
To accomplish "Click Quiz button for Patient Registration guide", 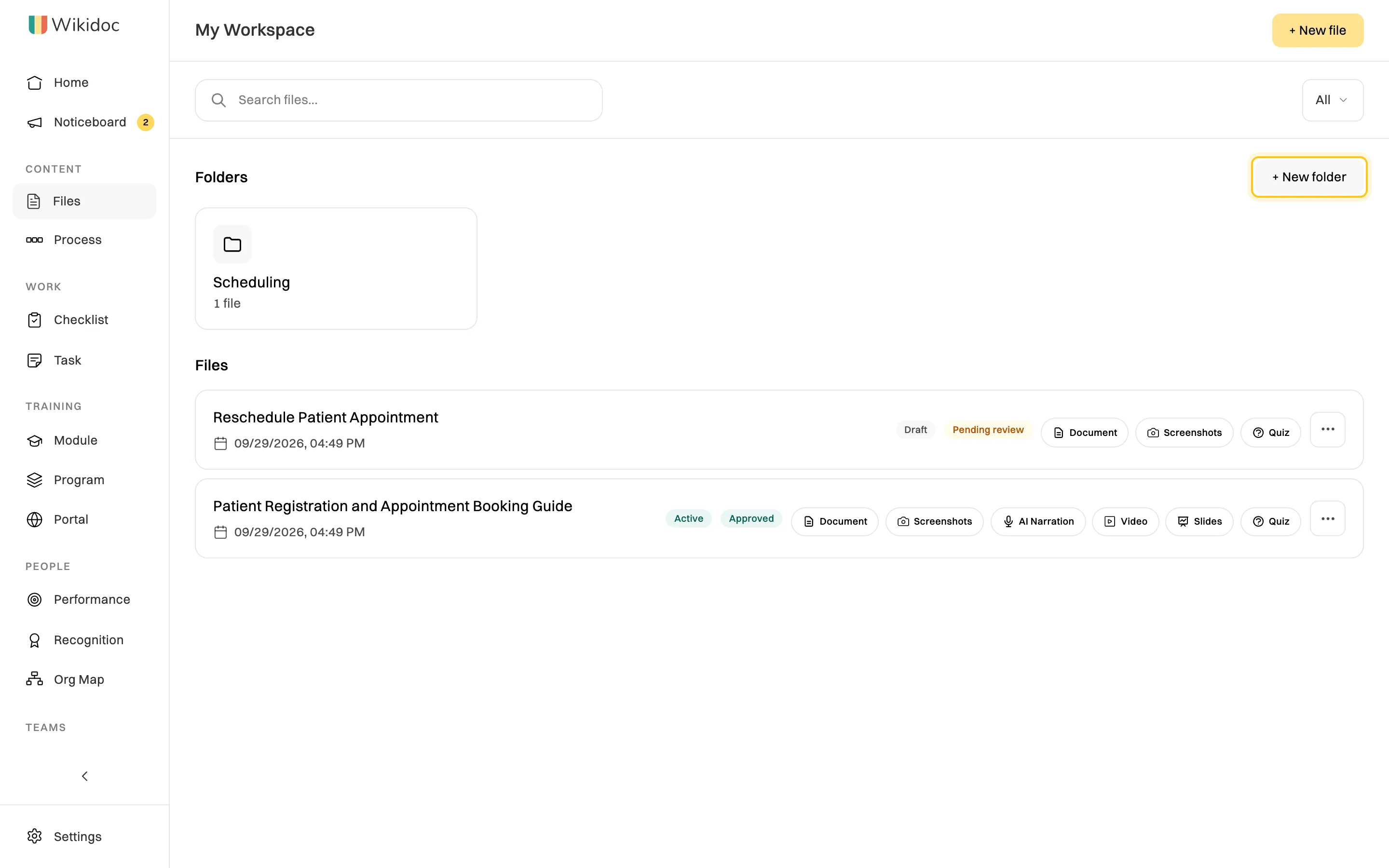I will click(1271, 521).
